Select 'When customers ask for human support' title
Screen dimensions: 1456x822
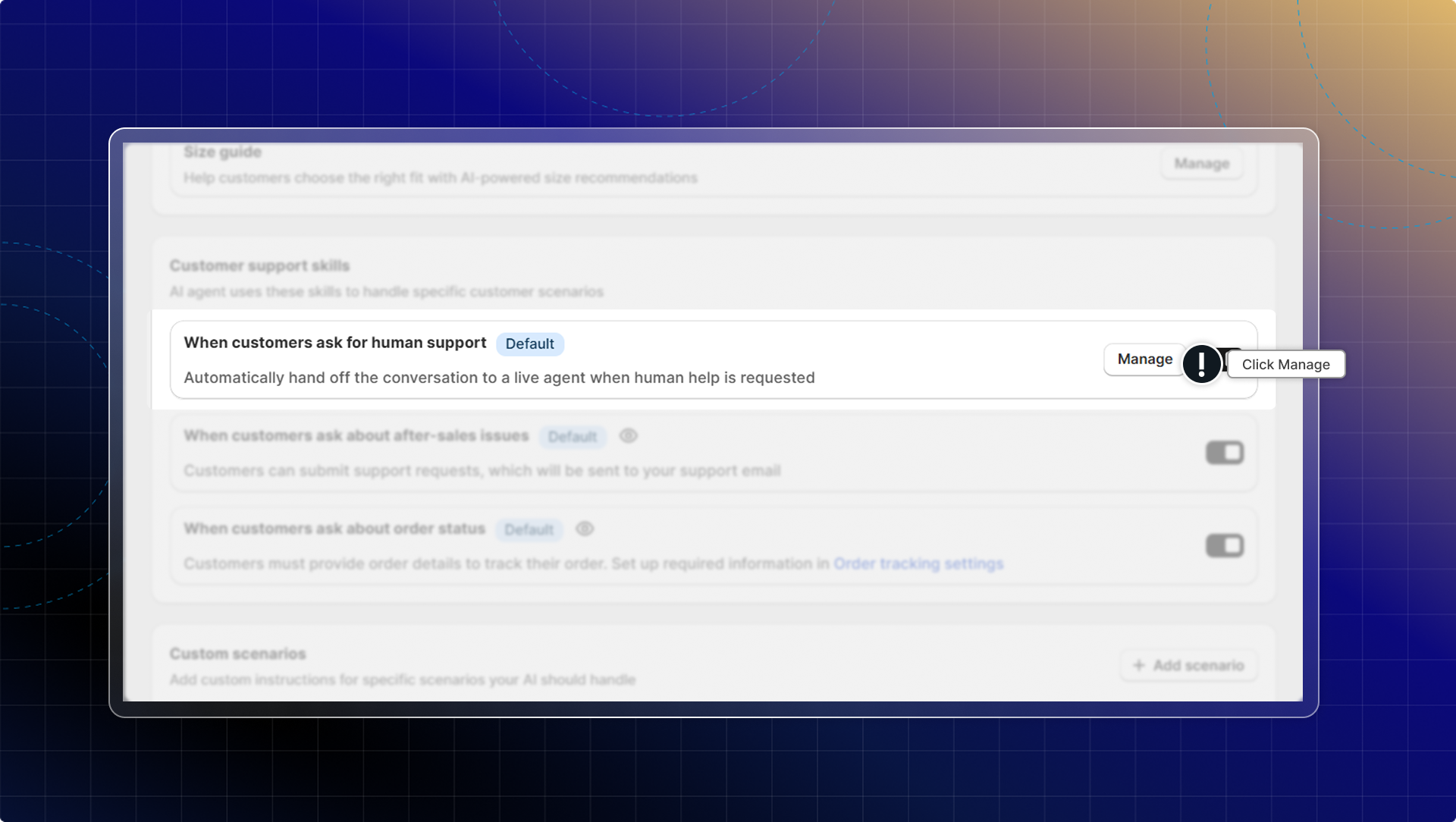click(x=334, y=343)
